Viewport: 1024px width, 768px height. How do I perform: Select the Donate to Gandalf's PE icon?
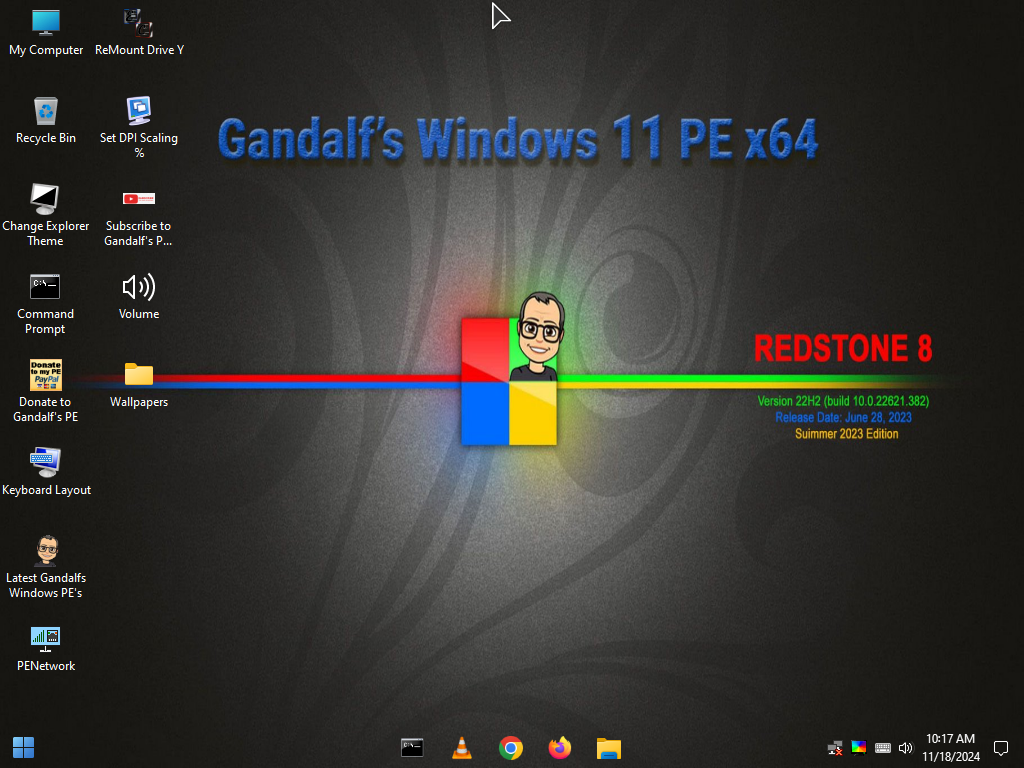click(46, 391)
